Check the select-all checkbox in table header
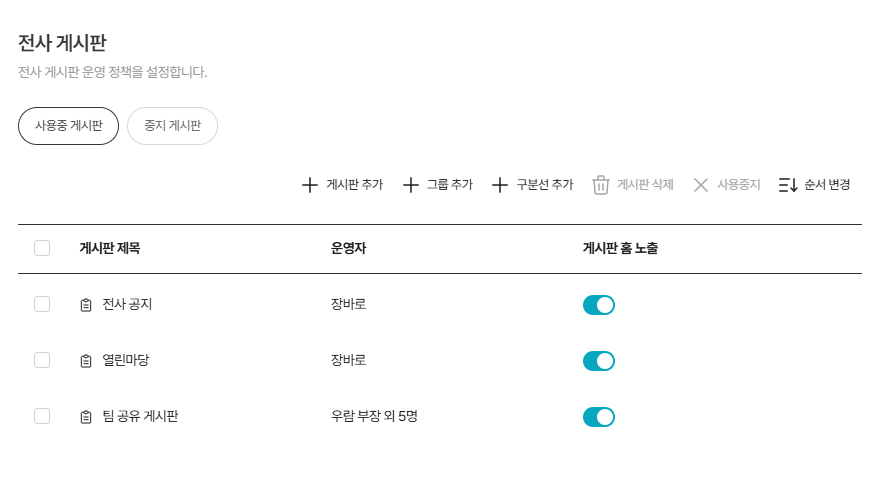Viewport: 878px width, 481px height. coord(42,248)
